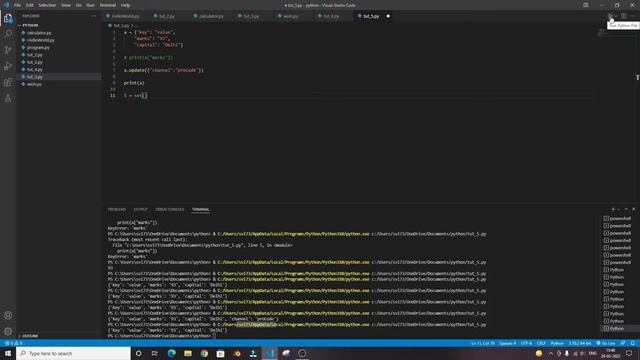The height and width of the screenshot is (360, 640).
Task: Open the Selection menu
Action: pyautogui.click(x=47, y=5)
